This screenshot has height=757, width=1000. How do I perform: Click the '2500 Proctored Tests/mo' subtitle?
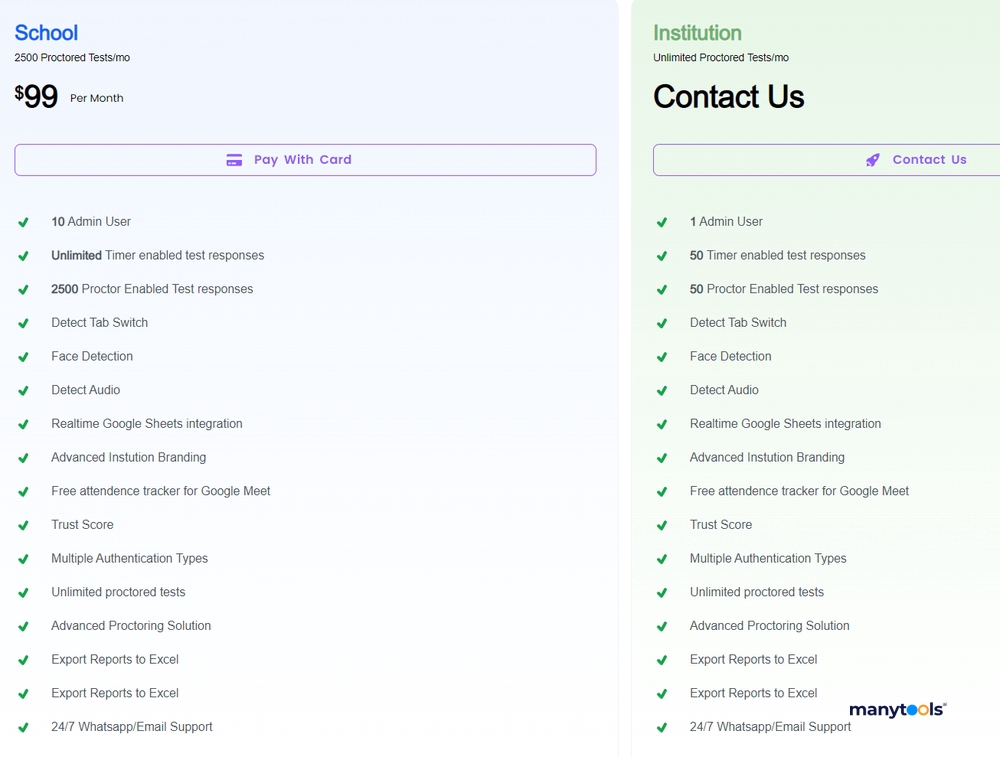72,57
